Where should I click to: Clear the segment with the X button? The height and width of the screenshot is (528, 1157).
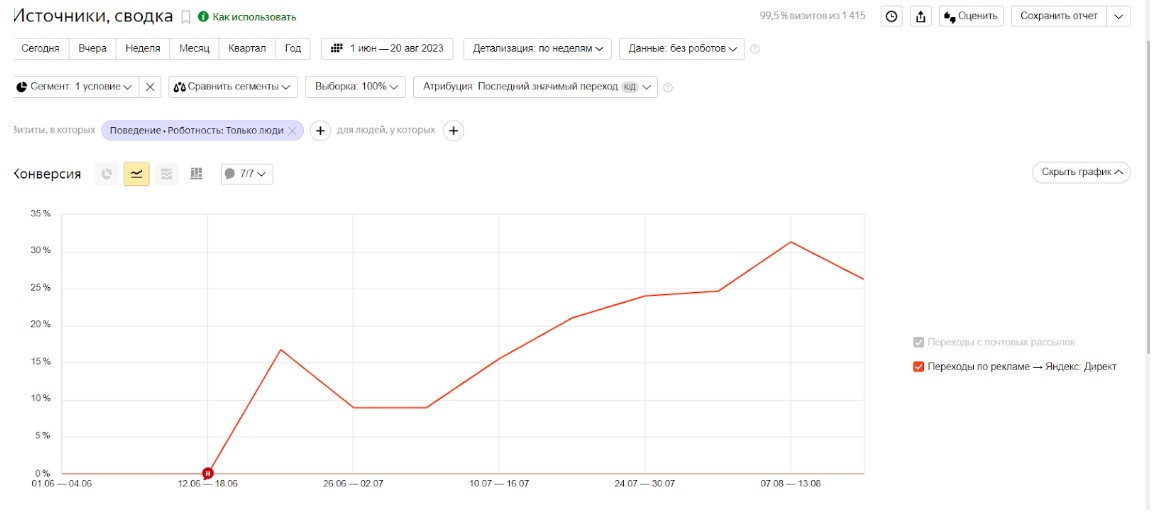point(150,87)
